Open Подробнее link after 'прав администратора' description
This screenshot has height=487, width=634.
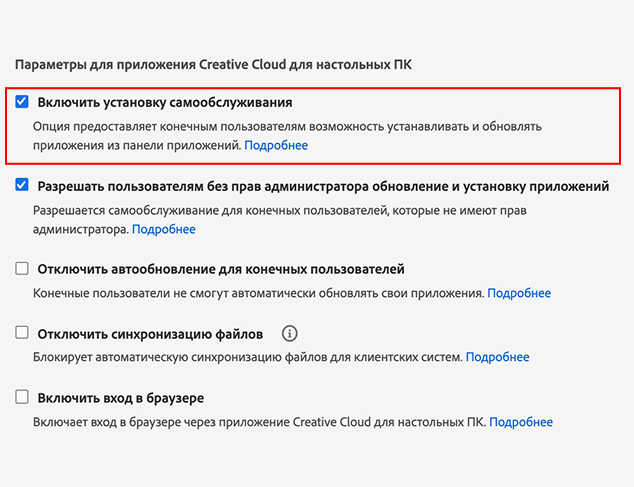[164, 229]
